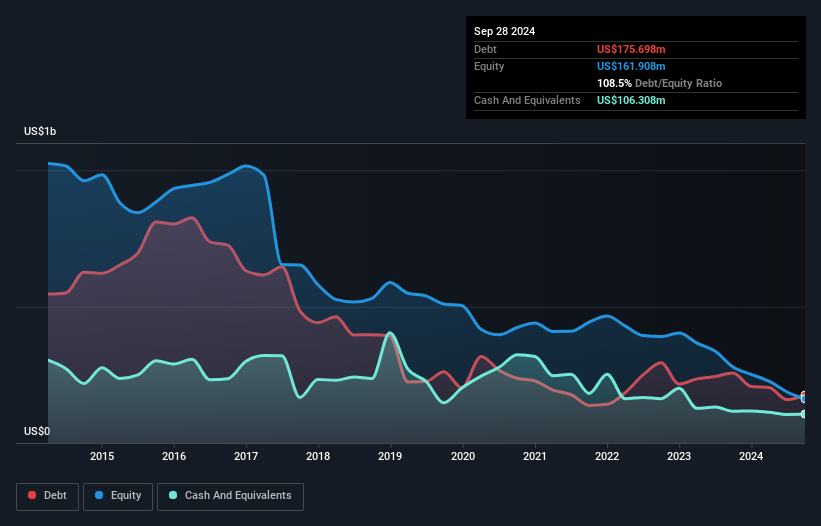
Task: Click the Sep 28 2024 tooltip date
Action: [504, 31]
